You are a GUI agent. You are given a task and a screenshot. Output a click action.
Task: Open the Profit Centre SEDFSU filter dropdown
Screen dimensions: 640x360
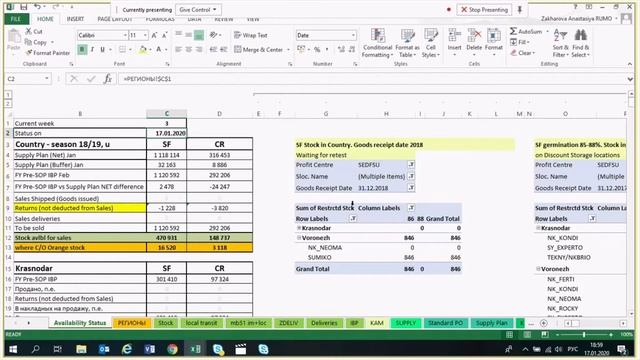coord(411,164)
